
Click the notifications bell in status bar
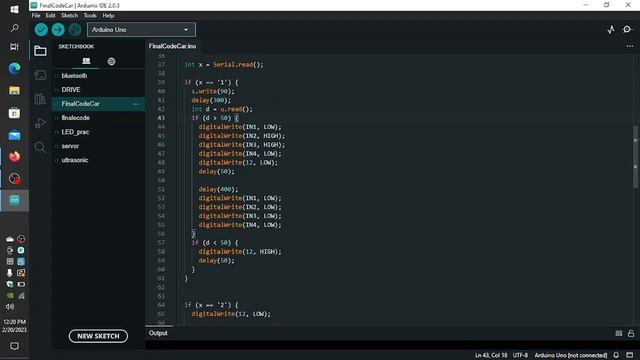[616, 355]
